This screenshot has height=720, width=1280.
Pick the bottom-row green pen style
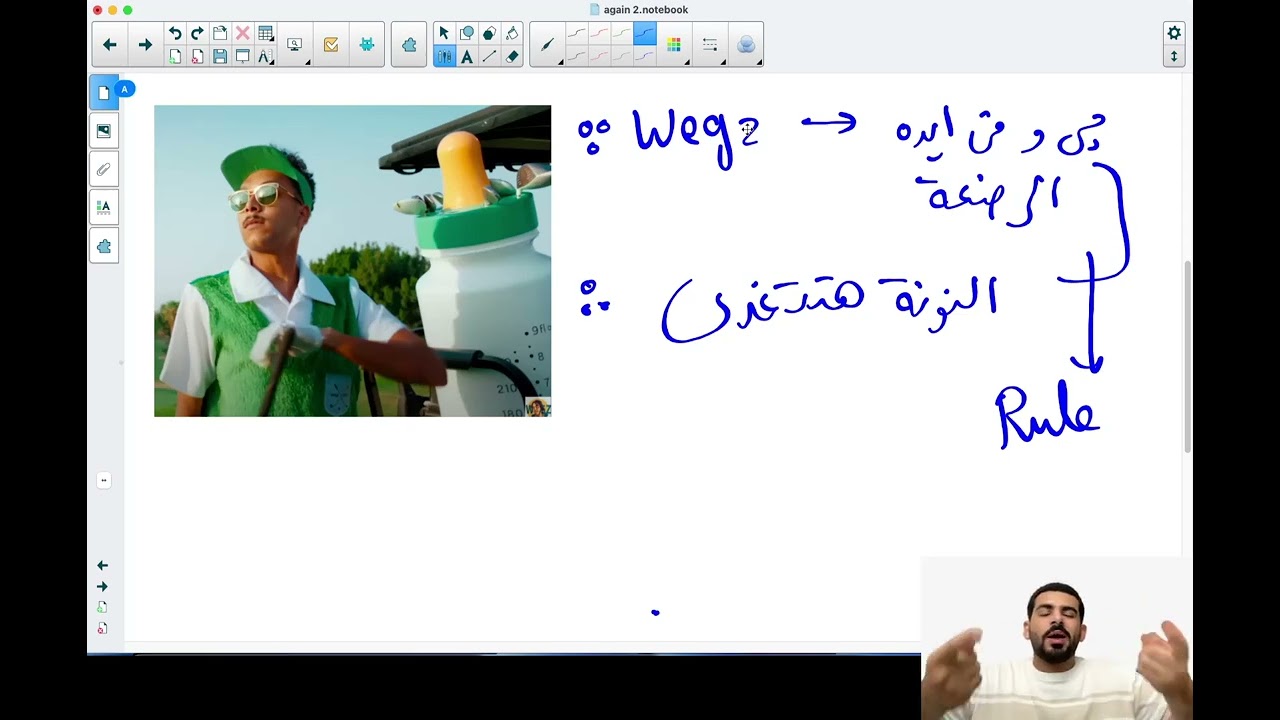[622, 56]
